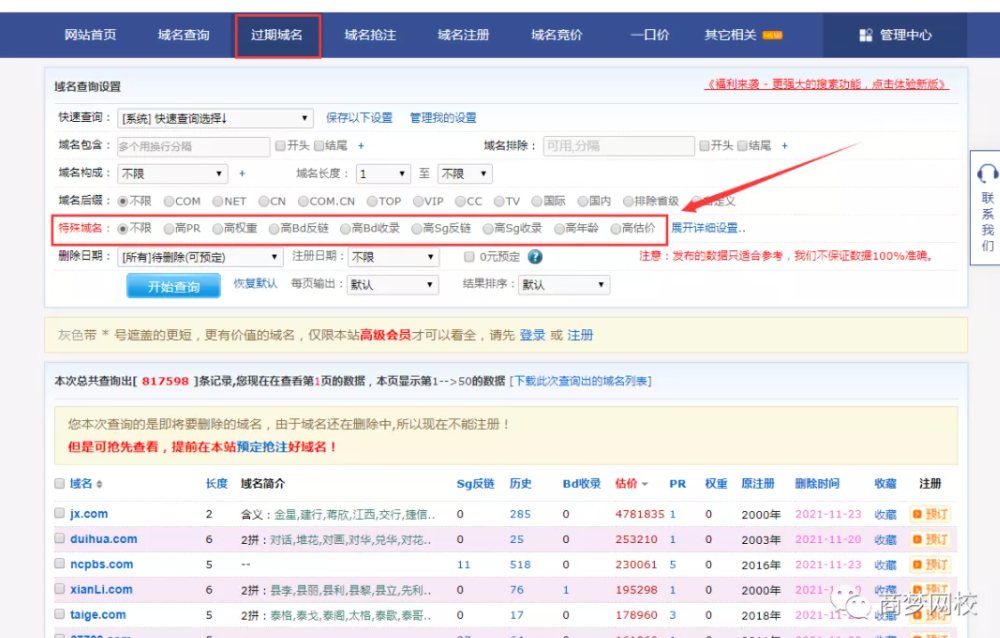The width and height of the screenshot is (1000, 638).
Task: Open the 管理中心 grid icon
Action: click(x=865, y=35)
